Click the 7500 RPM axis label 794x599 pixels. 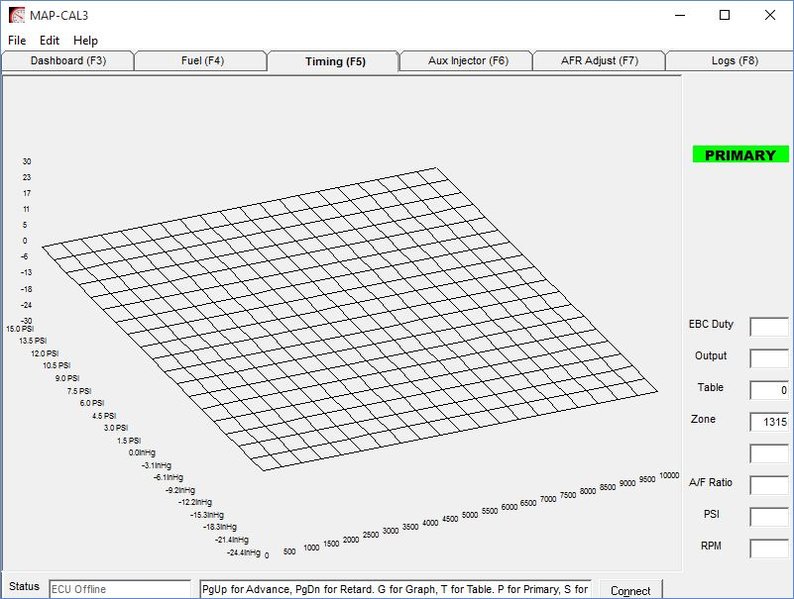click(x=568, y=495)
